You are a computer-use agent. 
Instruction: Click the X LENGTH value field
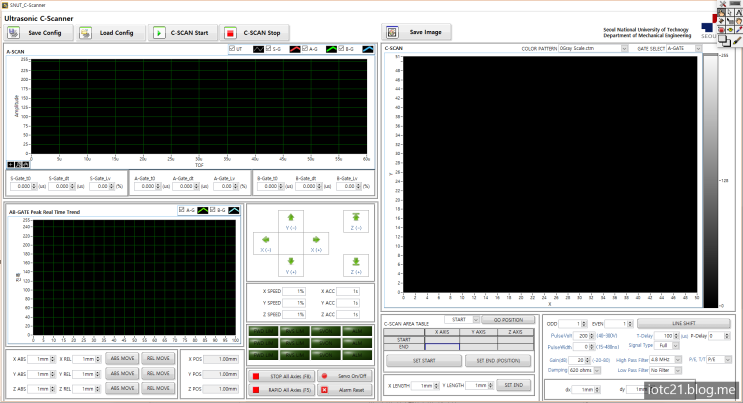pyautogui.click(x=421, y=386)
